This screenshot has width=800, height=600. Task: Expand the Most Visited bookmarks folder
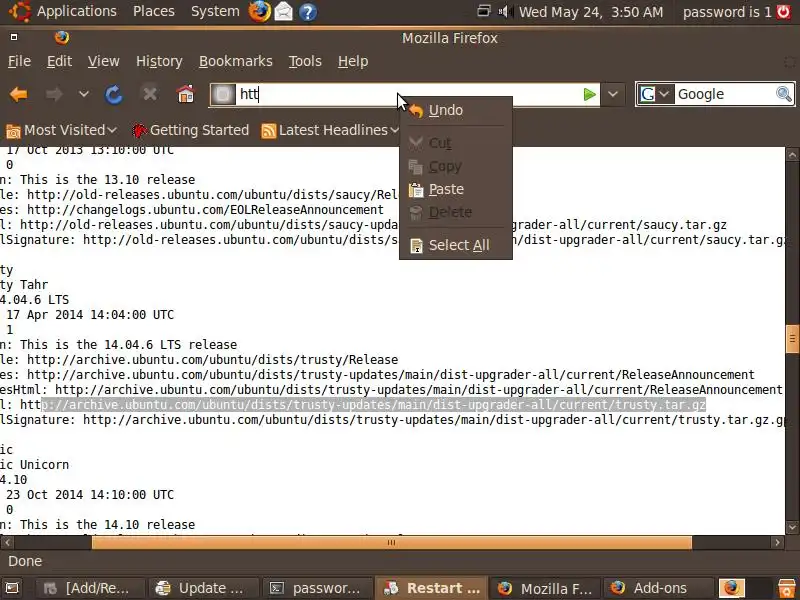point(61,131)
